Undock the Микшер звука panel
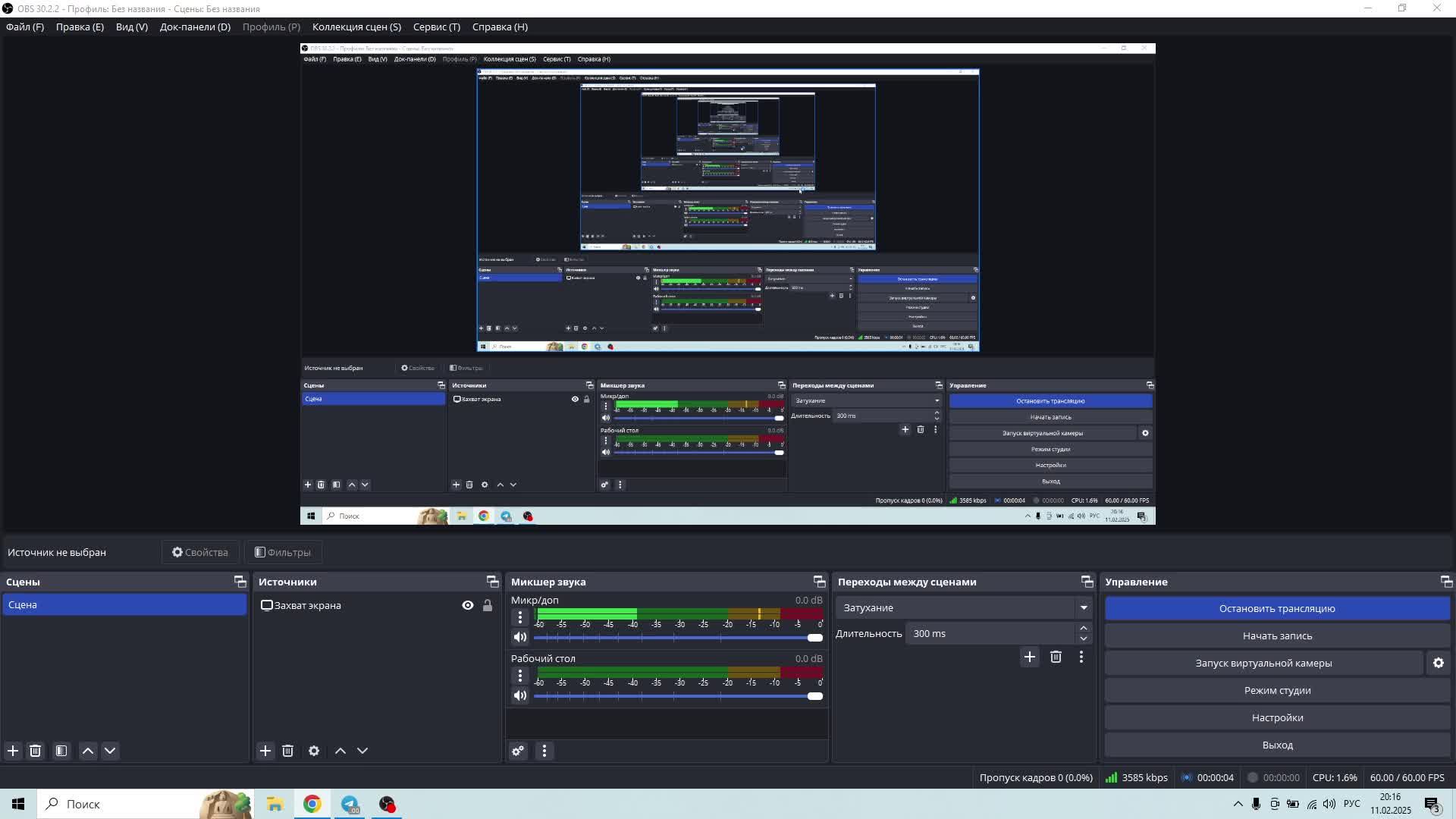1456x819 pixels. 819,582
